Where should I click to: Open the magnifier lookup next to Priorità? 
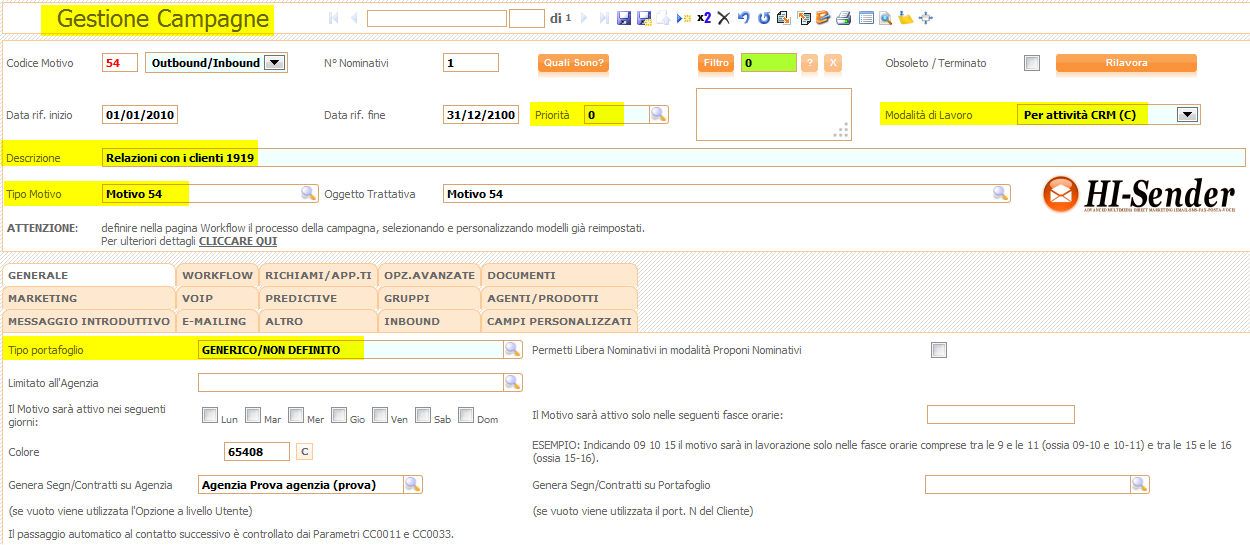pos(658,115)
